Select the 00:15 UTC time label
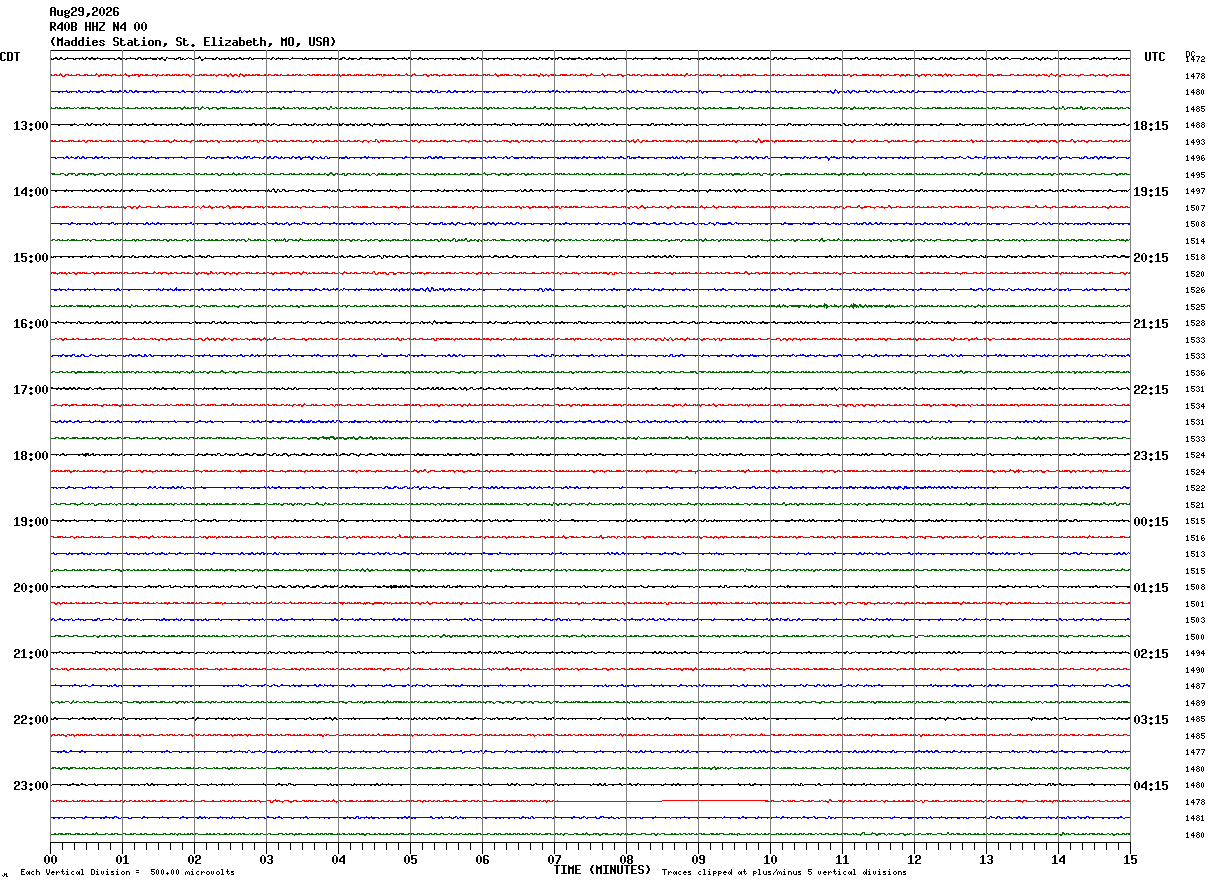The height and width of the screenshot is (886, 1210). tap(1150, 522)
